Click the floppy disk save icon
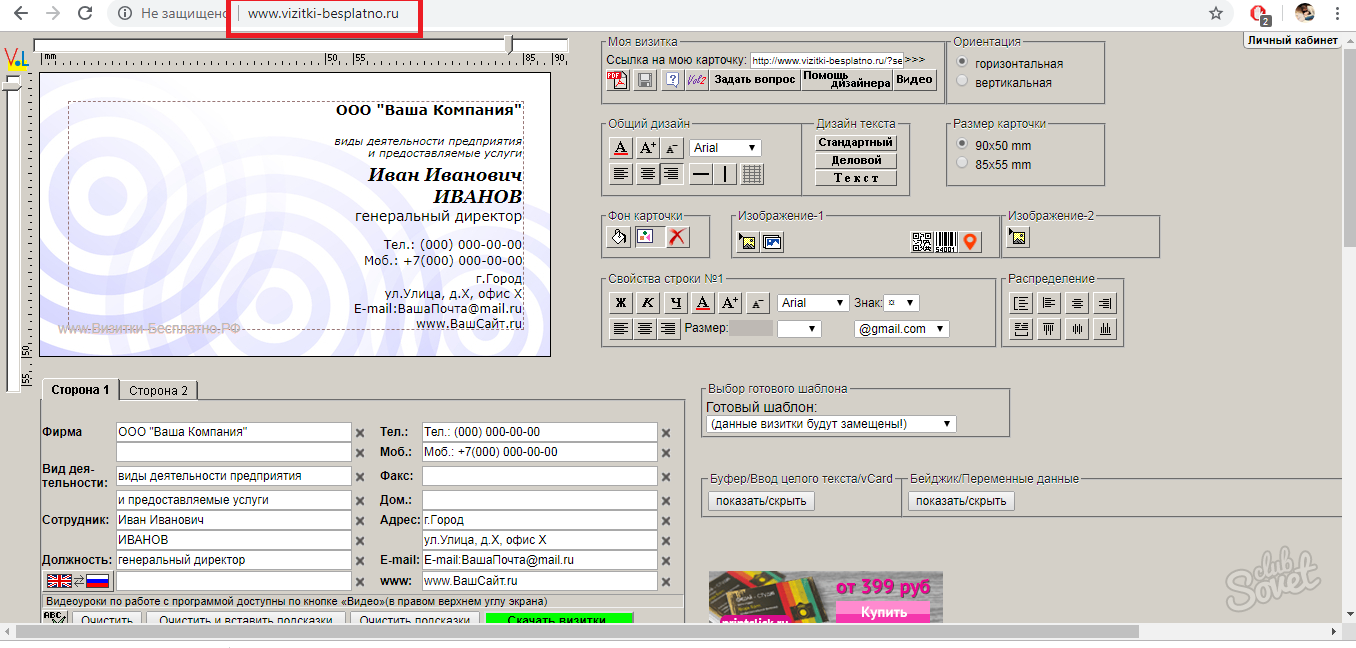The width and height of the screenshot is (1356, 648). coord(646,80)
